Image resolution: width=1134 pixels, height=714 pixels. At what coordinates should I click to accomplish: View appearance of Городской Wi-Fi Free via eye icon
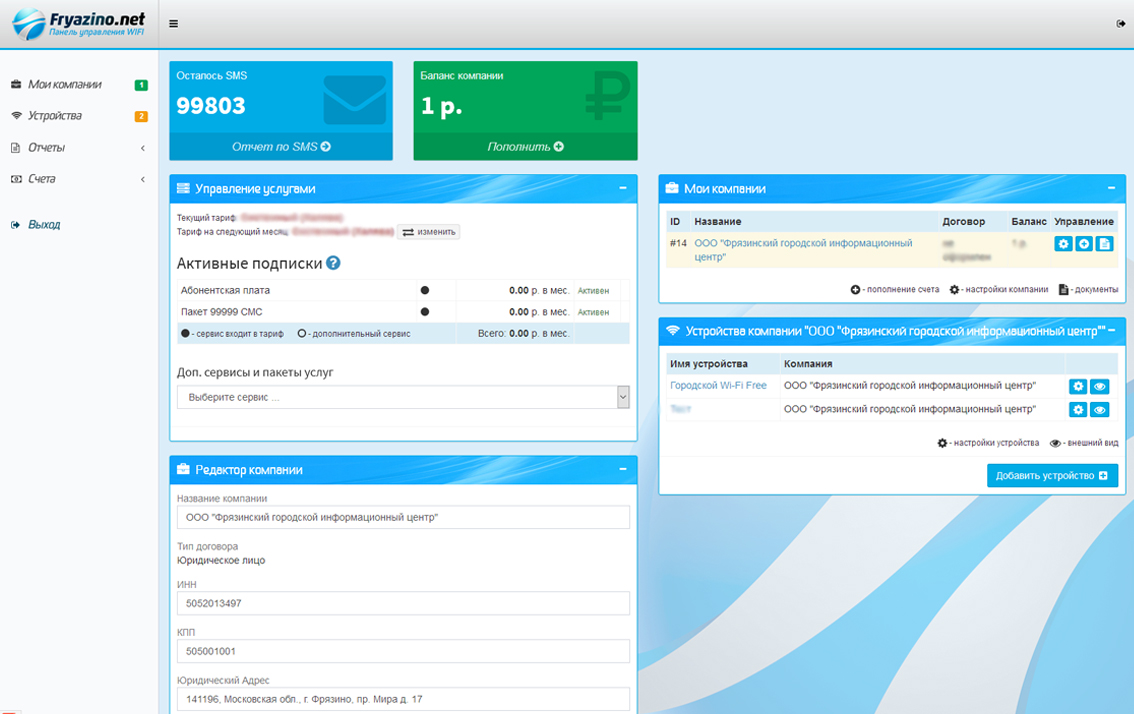click(x=1099, y=386)
